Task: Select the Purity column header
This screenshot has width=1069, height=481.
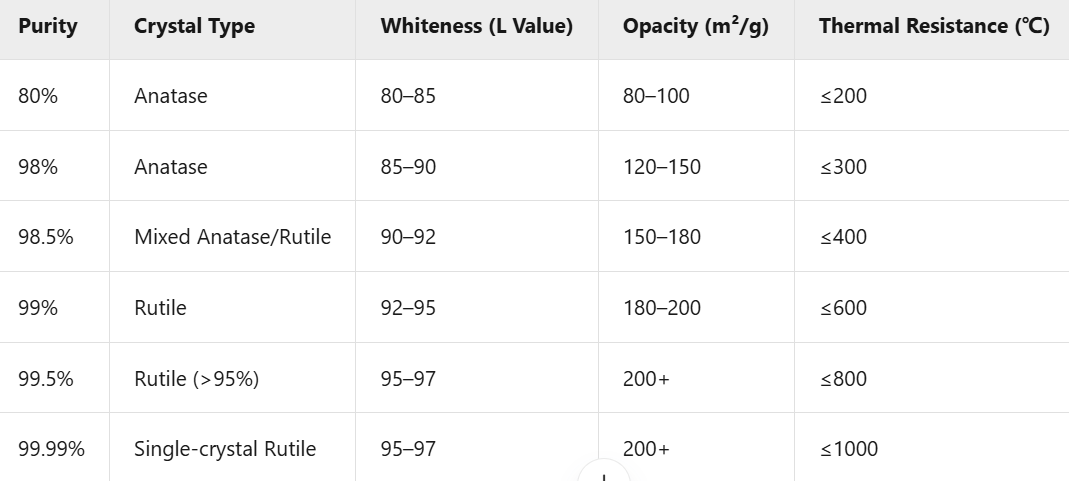Action: point(48,26)
